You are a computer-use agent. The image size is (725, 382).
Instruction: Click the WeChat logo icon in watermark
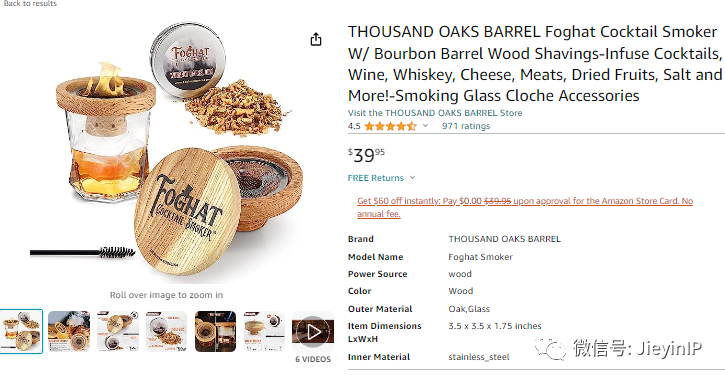click(550, 347)
